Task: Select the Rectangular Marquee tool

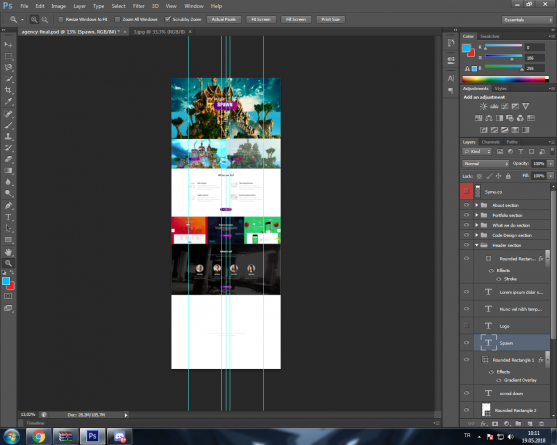Action: [8, 56]
